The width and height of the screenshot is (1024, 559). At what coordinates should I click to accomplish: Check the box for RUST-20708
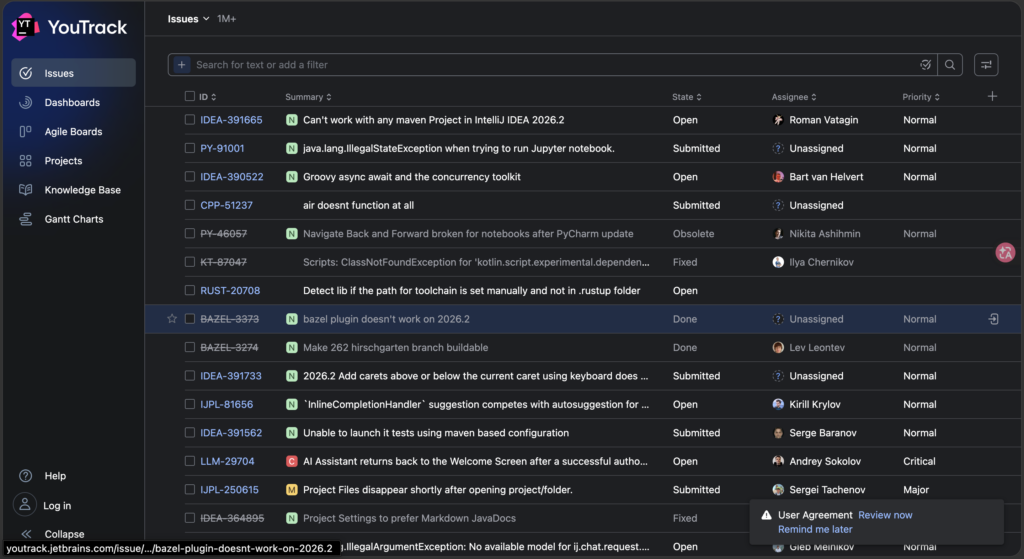[x=189, y=290]
